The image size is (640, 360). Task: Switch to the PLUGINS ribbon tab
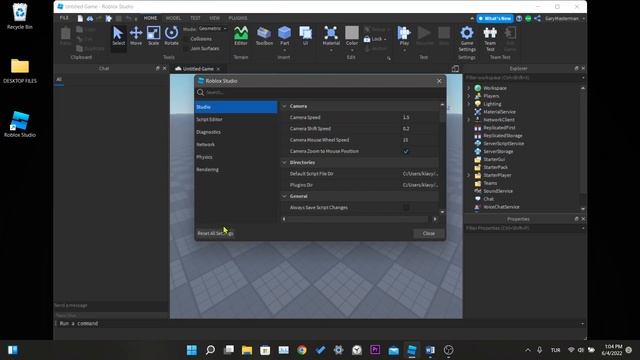pyautogui.click(x=238, y=18)
